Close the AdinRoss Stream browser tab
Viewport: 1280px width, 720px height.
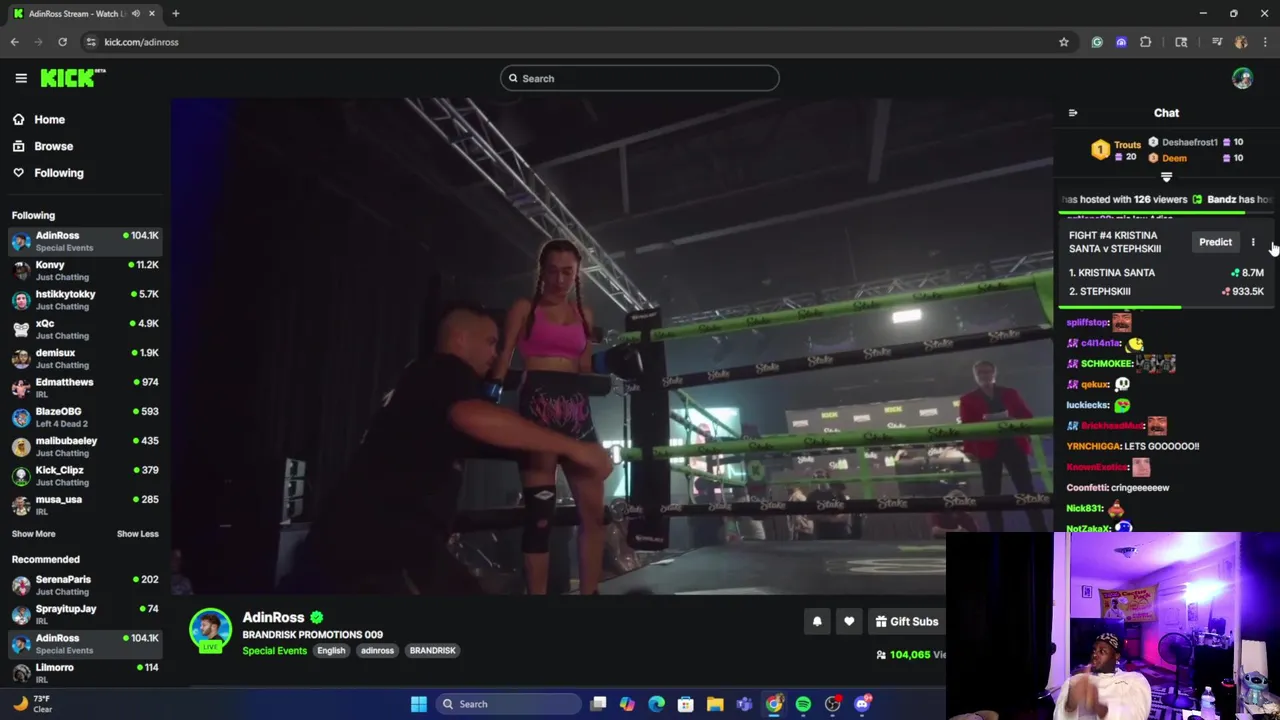(x=152, y=14)
